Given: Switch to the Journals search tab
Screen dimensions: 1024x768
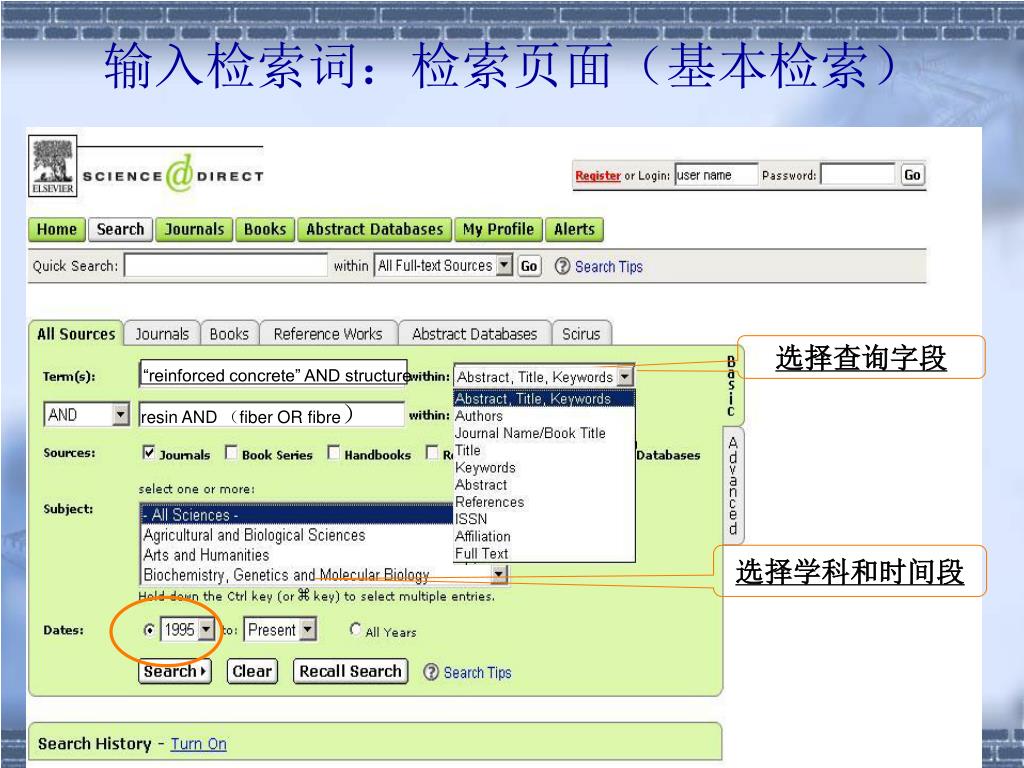Looking at the screenshot, I should point(162,334).
